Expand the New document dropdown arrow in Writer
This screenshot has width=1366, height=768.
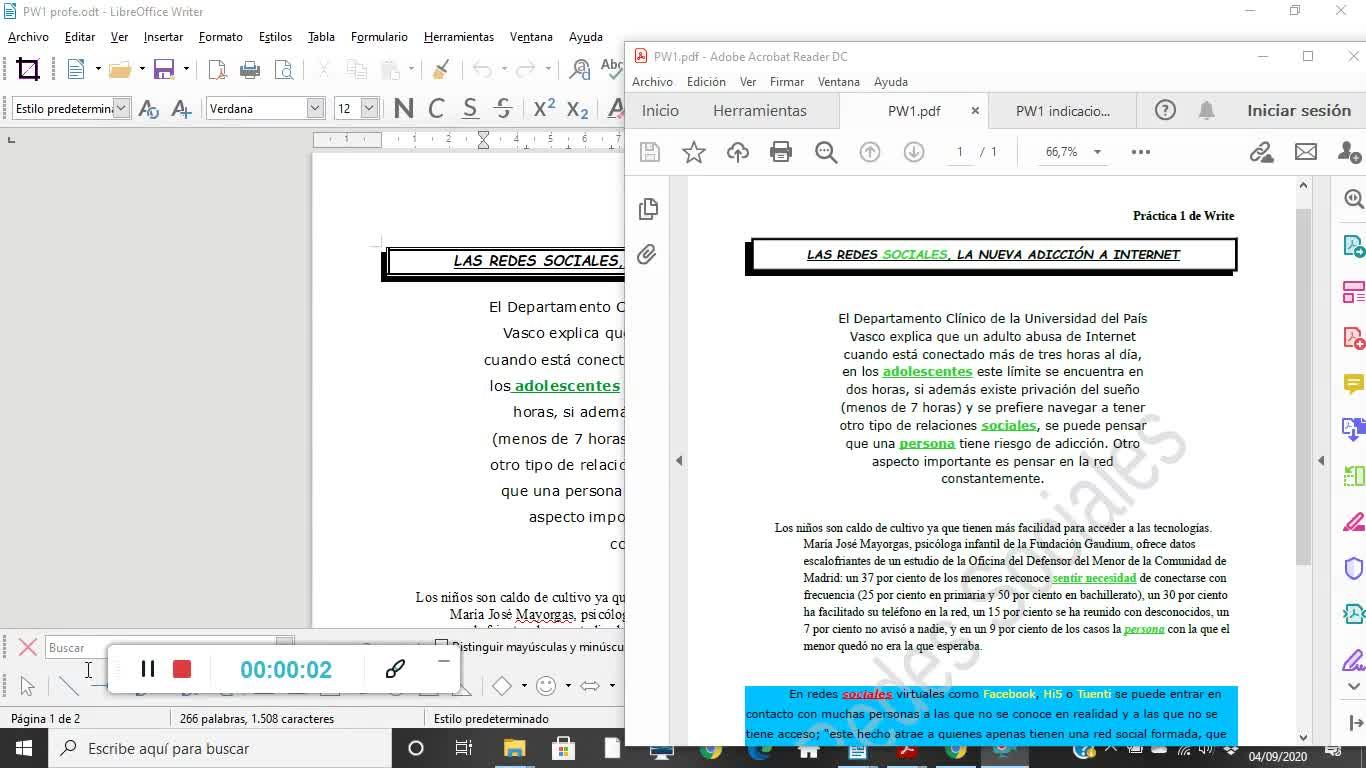(98, 69)
